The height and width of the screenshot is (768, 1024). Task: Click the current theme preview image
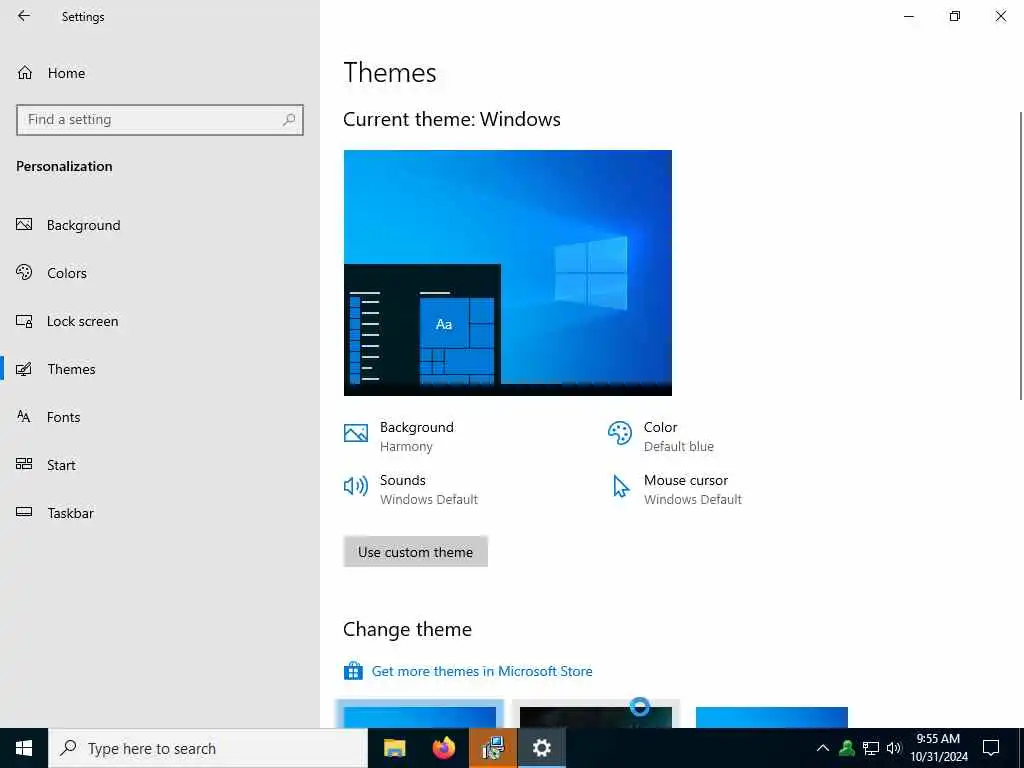pos(507,273)
